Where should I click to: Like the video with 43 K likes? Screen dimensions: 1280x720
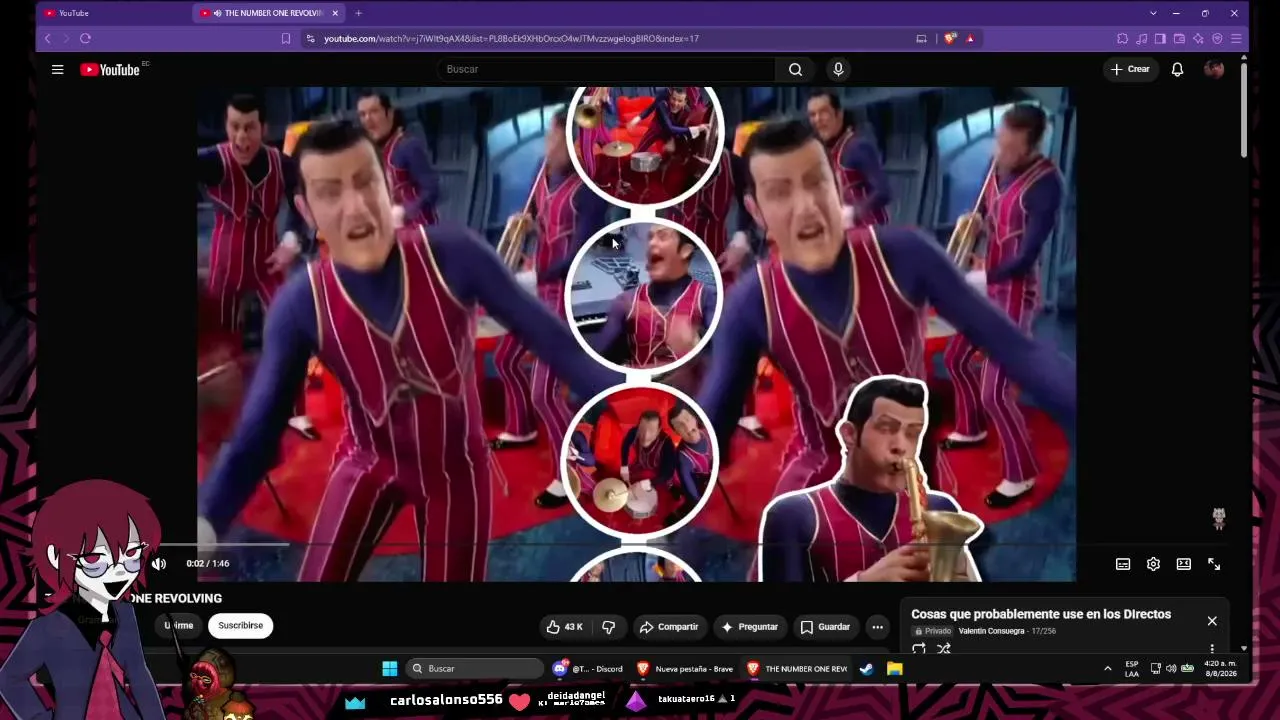tap(564, 627)
